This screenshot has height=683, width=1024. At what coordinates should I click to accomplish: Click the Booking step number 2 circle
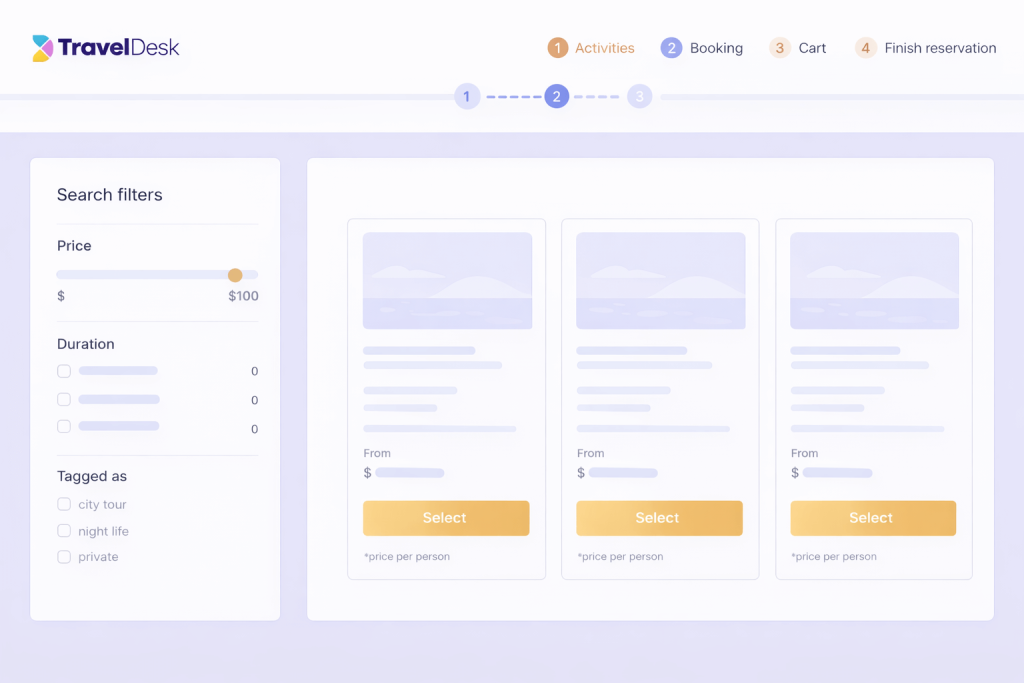pyautogui.click(x=671, y=48)
